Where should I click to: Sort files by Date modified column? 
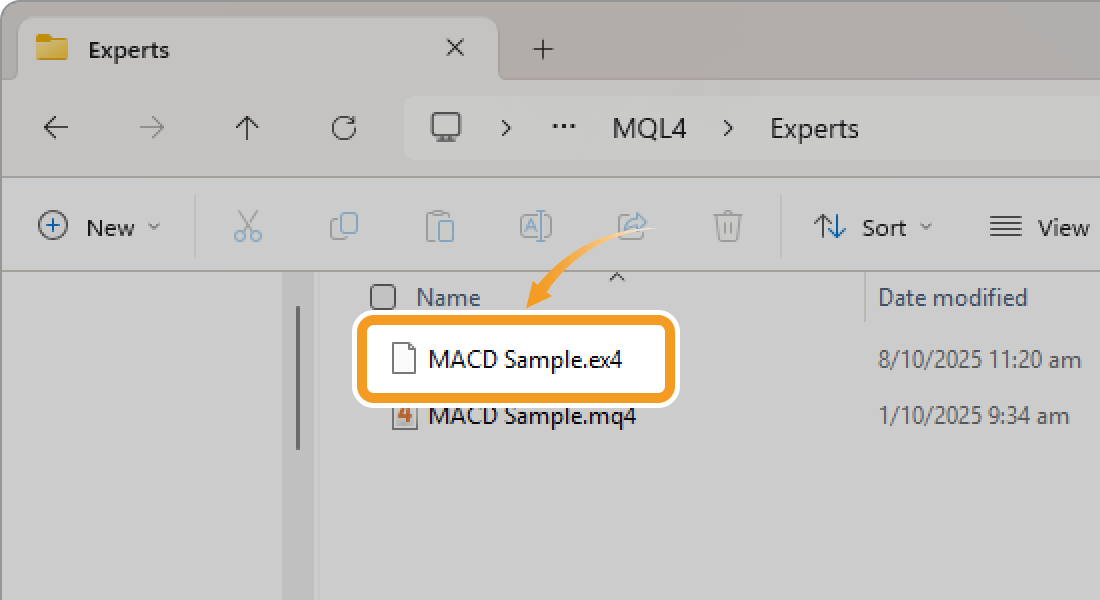[x=952, y=297]
